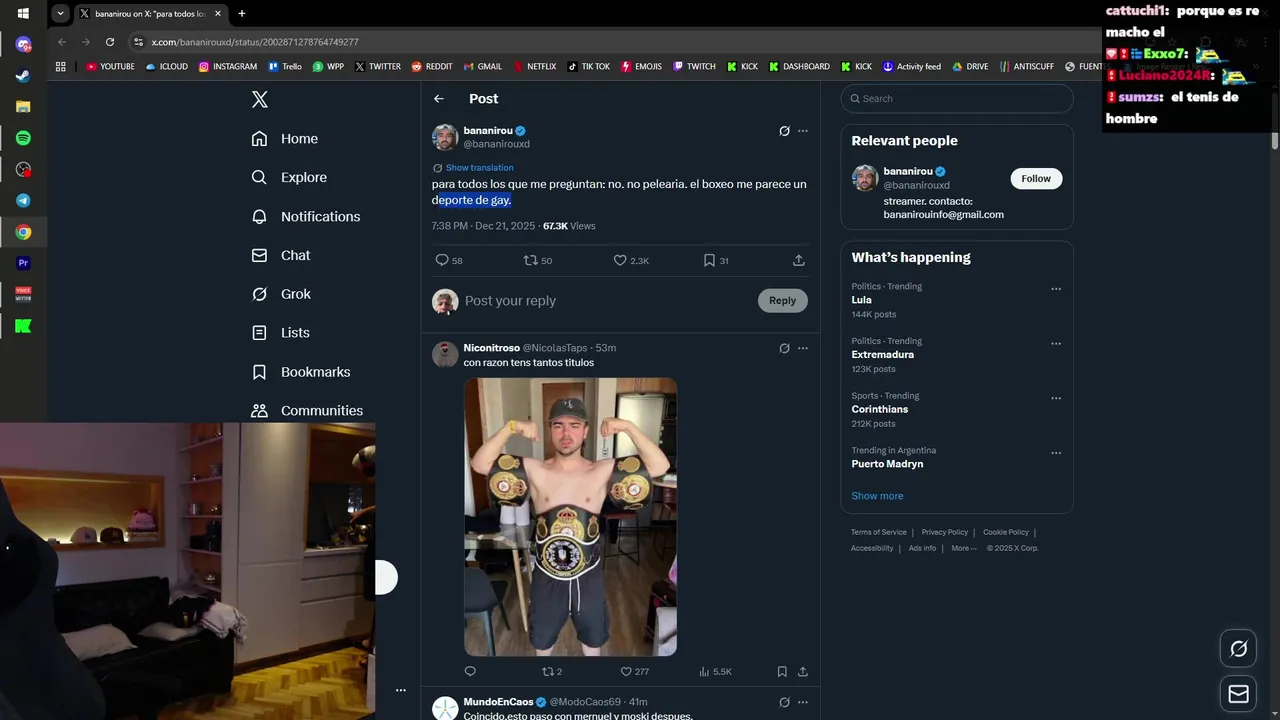Share the main post
Viewport: 1280px width, 720px height.
[798, 260]
